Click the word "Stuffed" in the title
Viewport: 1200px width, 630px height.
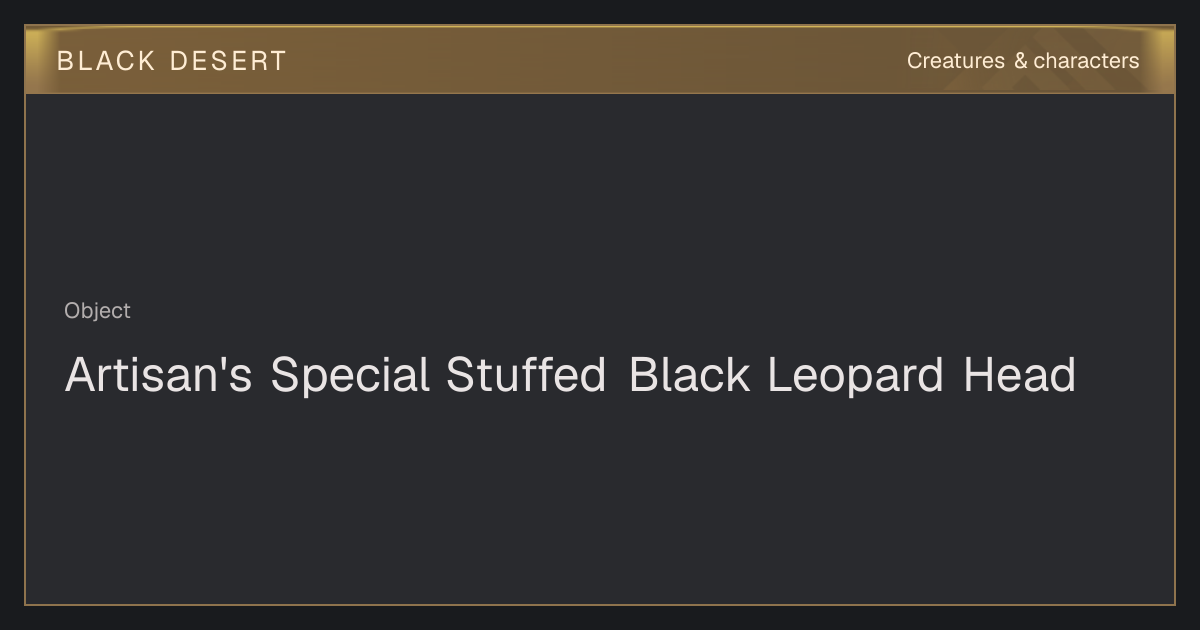[x=526, y=376]
